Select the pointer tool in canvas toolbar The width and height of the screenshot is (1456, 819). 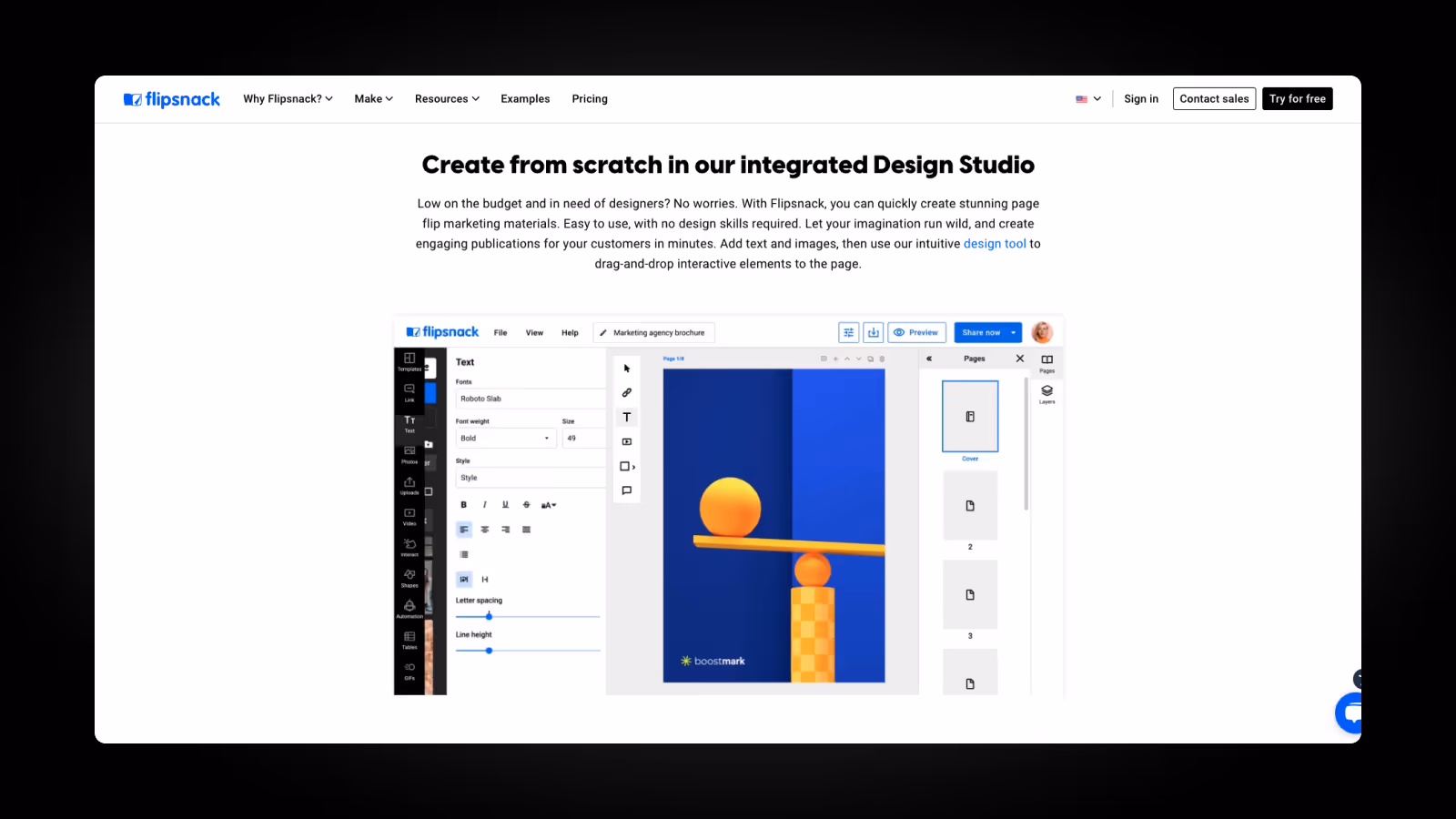627,369
